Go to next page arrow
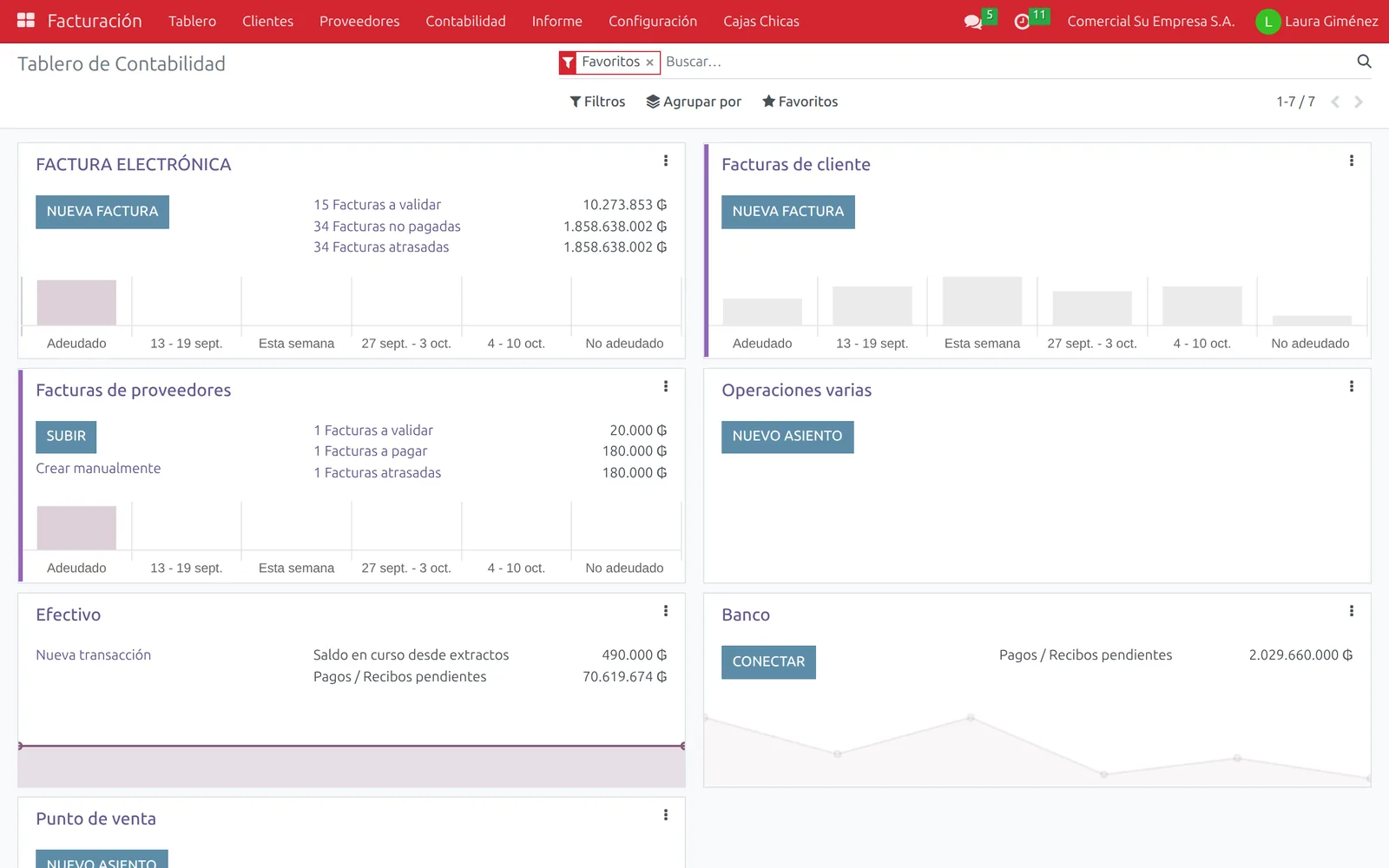Image resolution: width=1389 pixels, height=868 pixels. (x=1359, y=102)
